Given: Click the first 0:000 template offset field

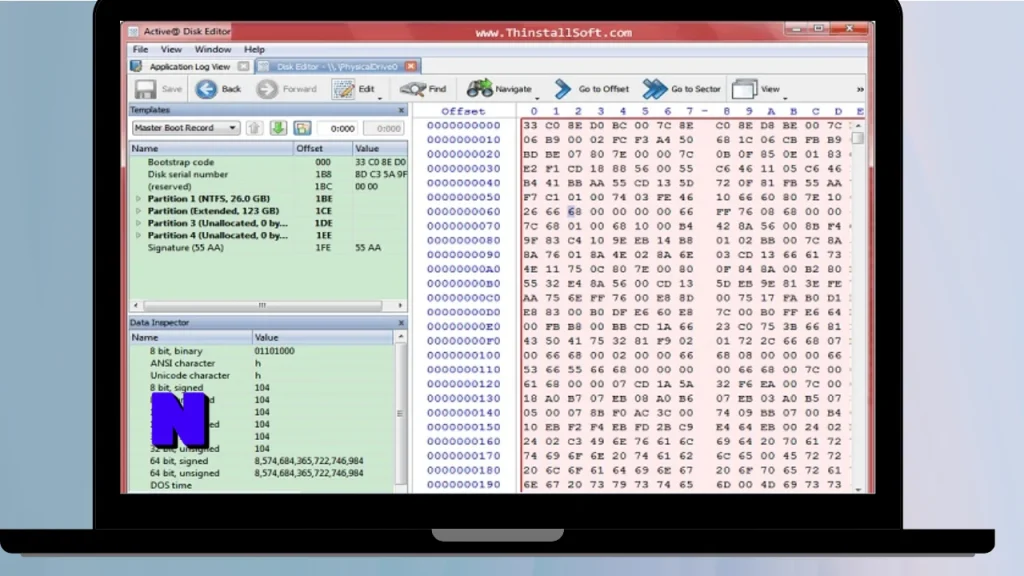Looking at the screenshot, I should click(x=338, y=129).
